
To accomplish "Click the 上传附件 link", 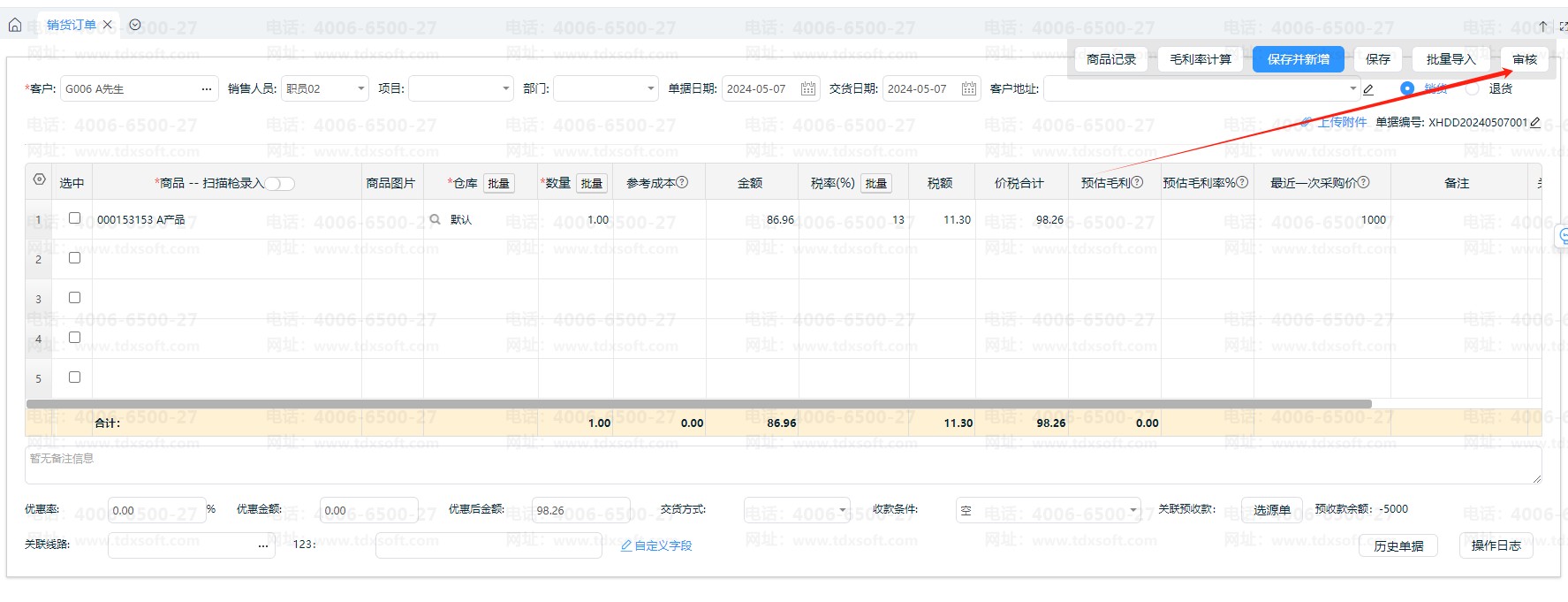I will coord(1341,122).
